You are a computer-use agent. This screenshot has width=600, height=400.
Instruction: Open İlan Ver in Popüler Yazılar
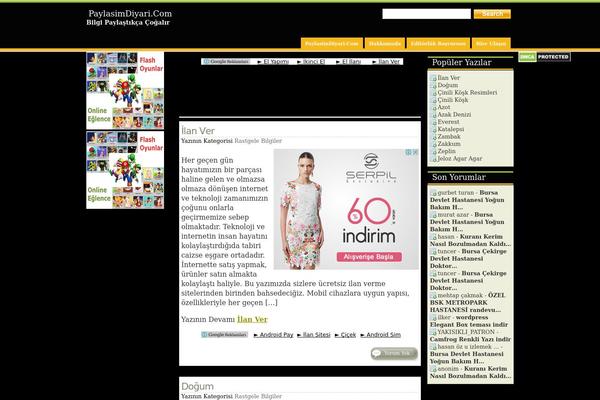click(x=448, y=78)
